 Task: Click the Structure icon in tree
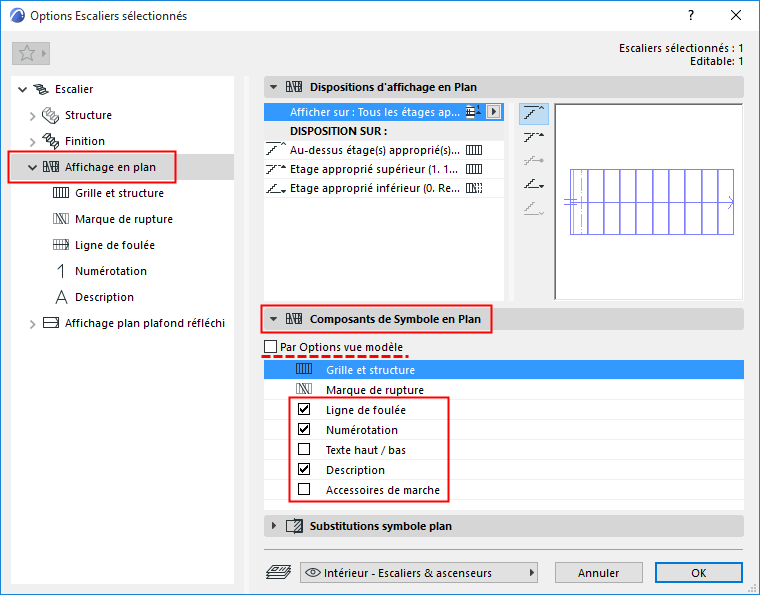click(x=50, y=115)
